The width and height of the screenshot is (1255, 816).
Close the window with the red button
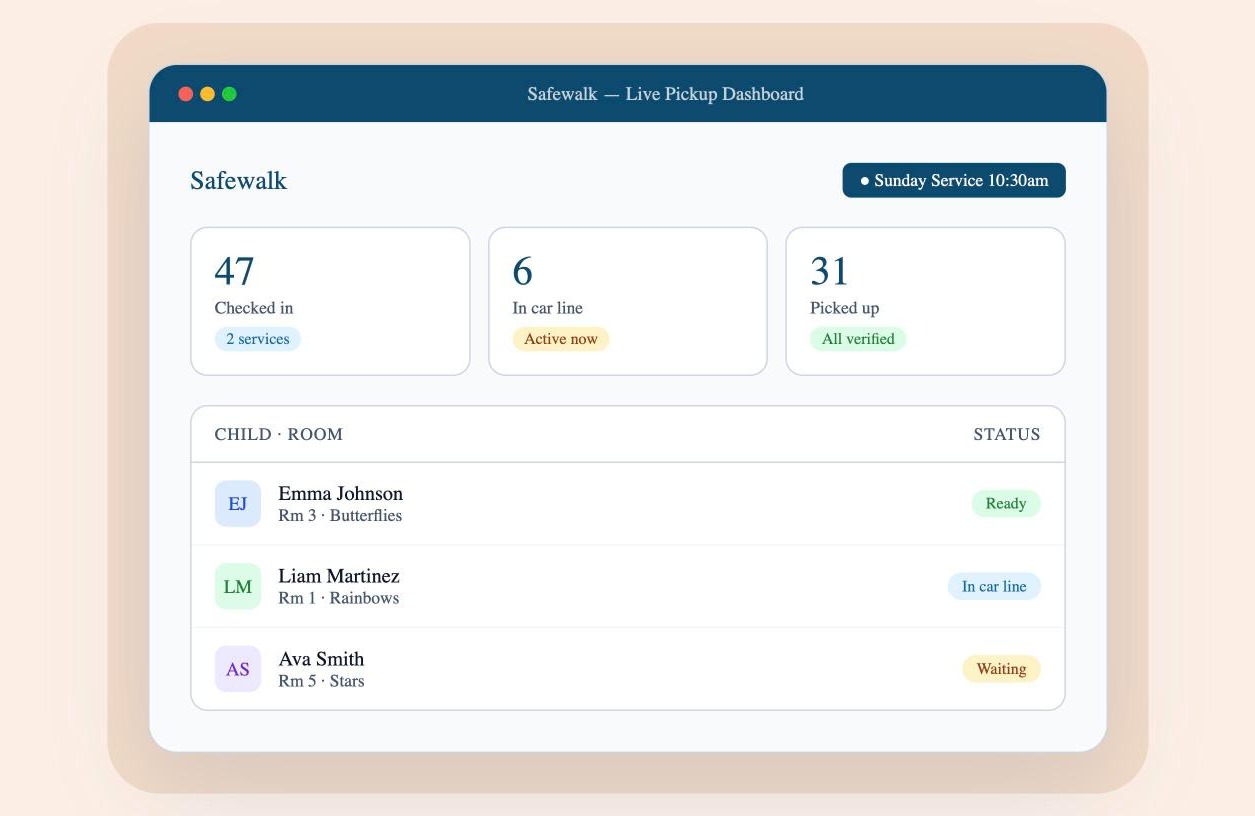coord(186,94)
